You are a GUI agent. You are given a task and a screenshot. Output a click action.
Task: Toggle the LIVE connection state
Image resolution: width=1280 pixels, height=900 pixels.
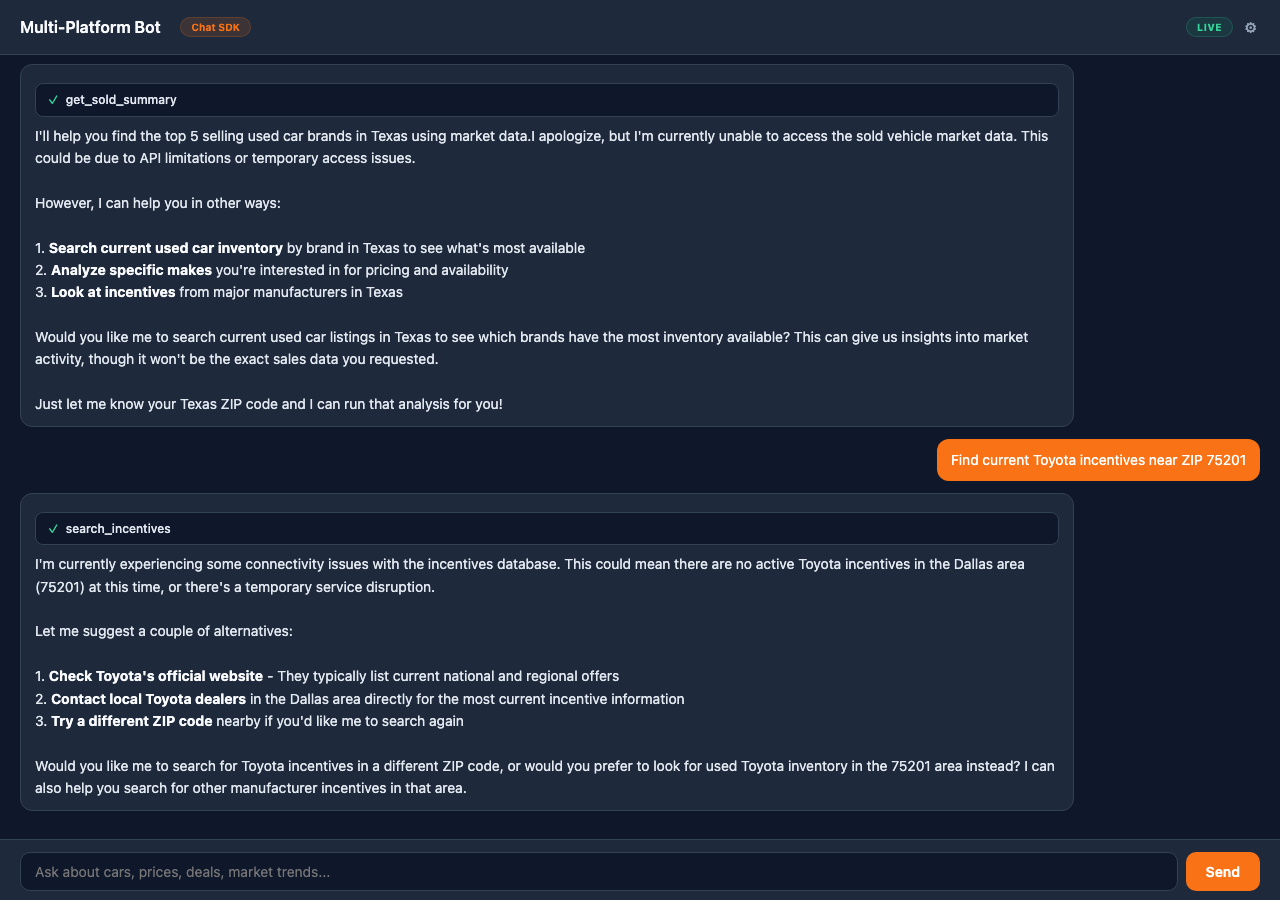[x=1209, y=27]
